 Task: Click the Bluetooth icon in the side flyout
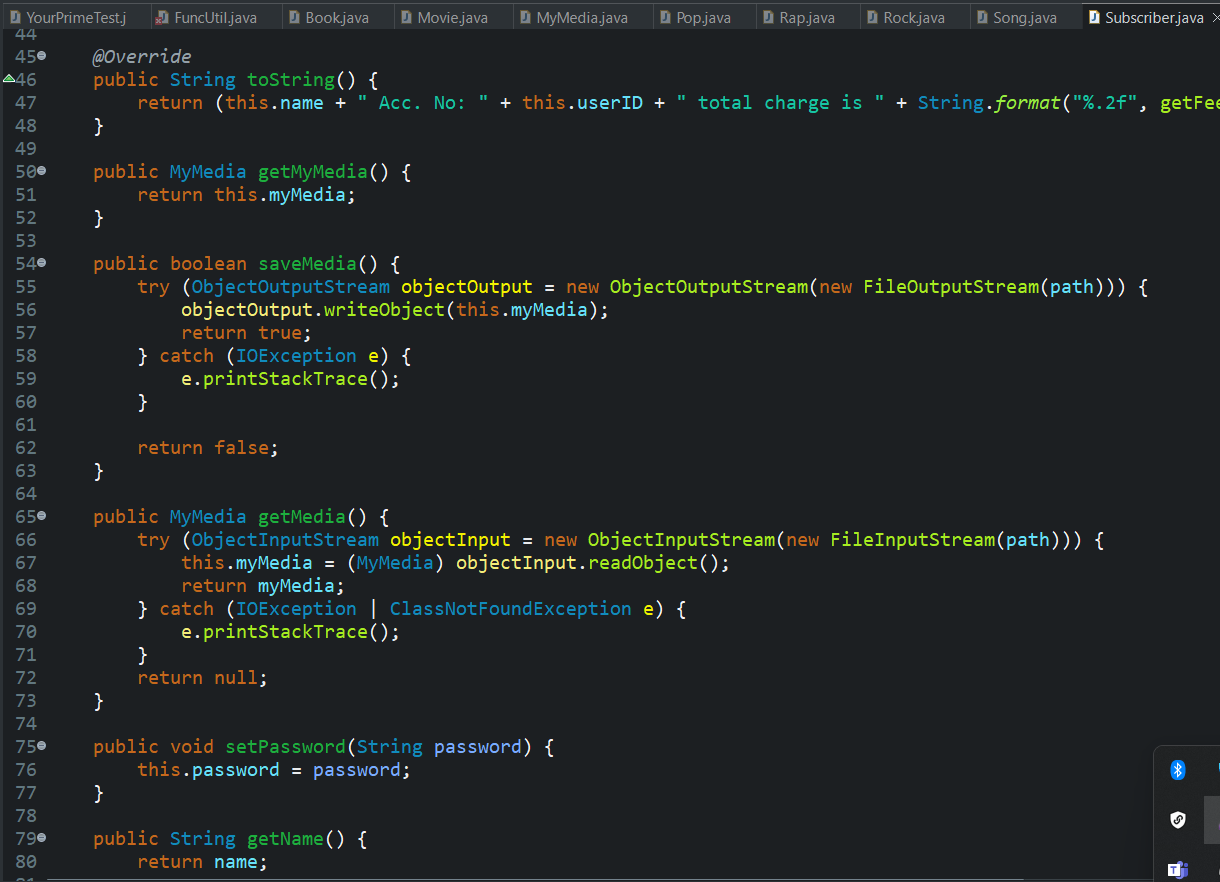[x=1177, y=770]
